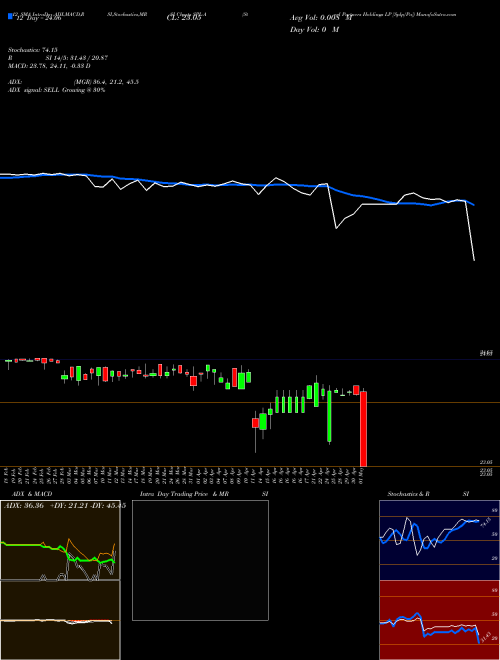
Task: Click the 'Avg Vol: 0.008 M' label
Action: click(321, 18)
